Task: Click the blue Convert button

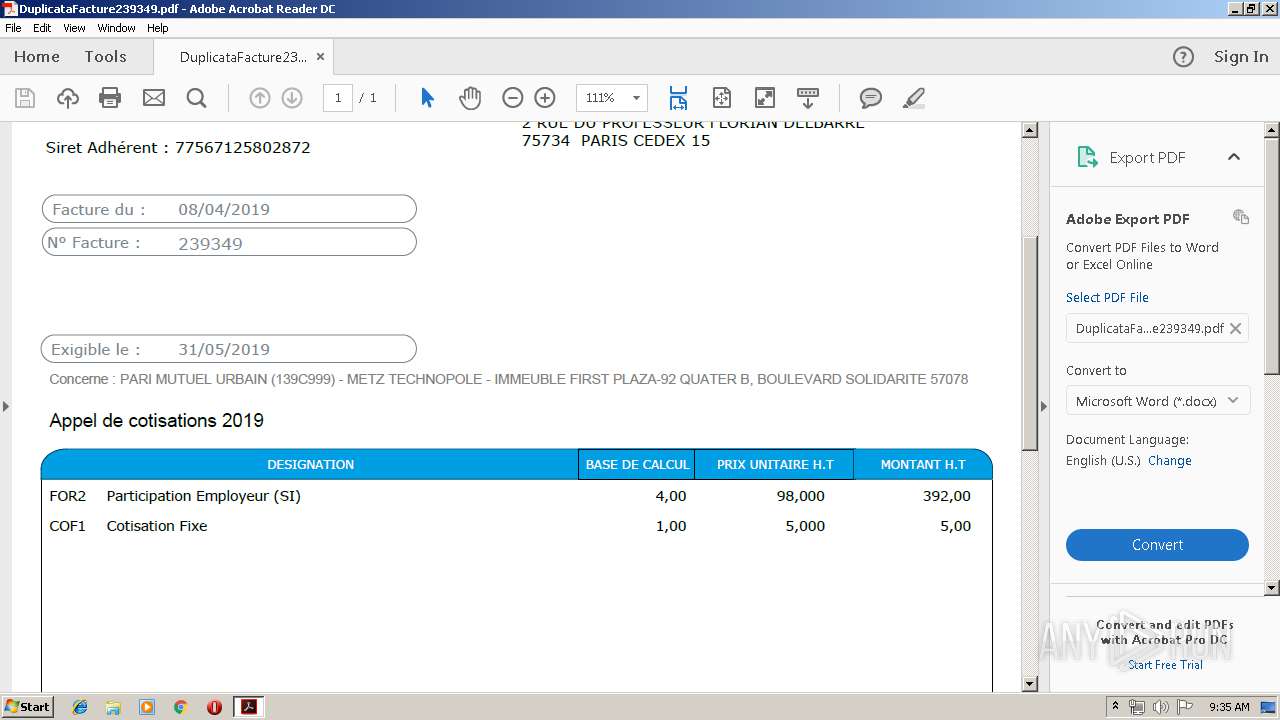Action: [x=1157, y=545]
